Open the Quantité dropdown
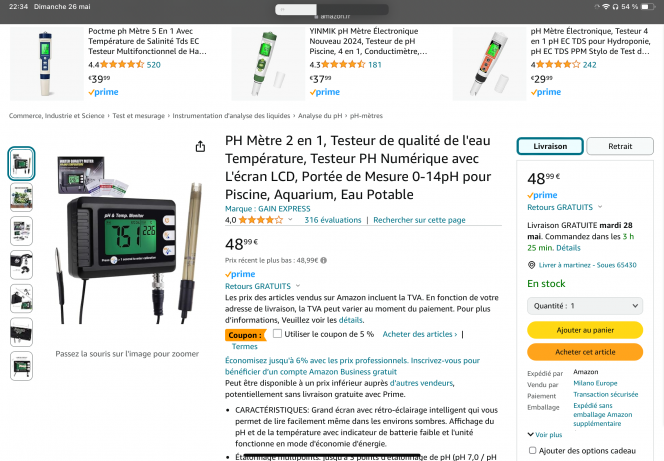Screen dimensions: 664x461 (x=585, y=306)
